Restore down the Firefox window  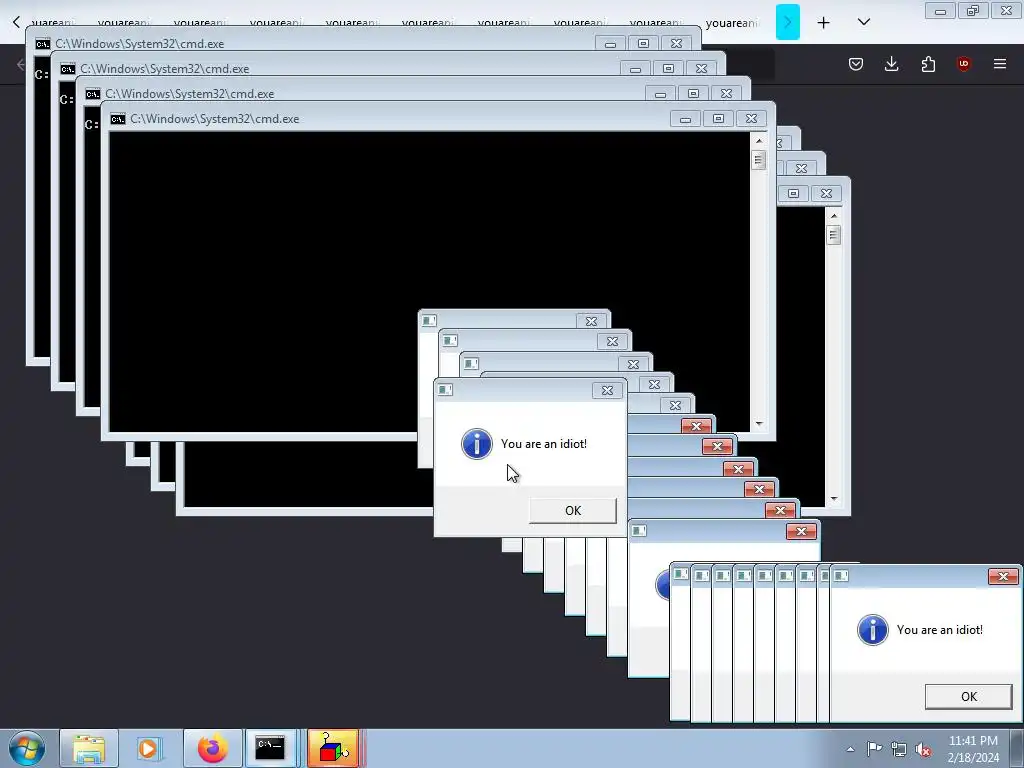973,11
